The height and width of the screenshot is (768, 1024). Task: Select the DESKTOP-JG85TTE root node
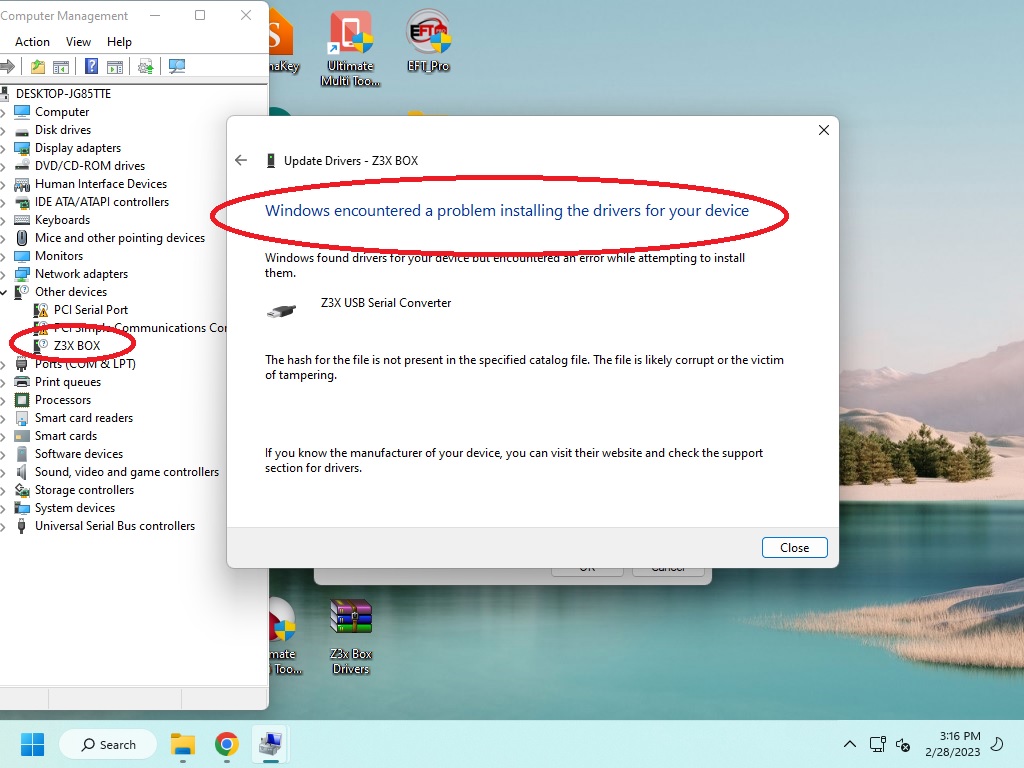63,93
